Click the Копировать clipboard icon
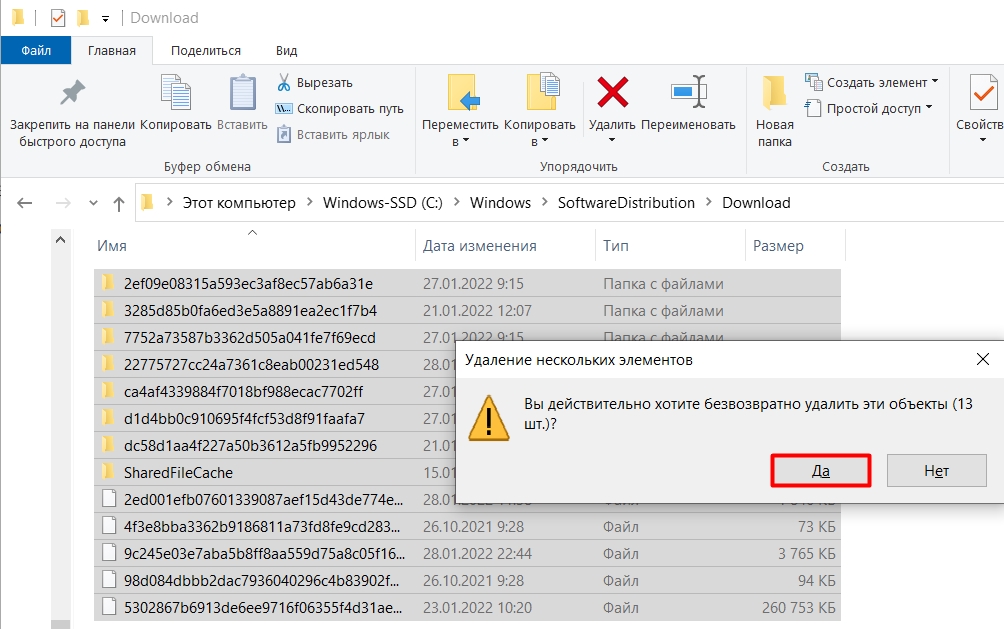Image resolution: width=1004 pixels, height=629 pixels. (175, 92)
